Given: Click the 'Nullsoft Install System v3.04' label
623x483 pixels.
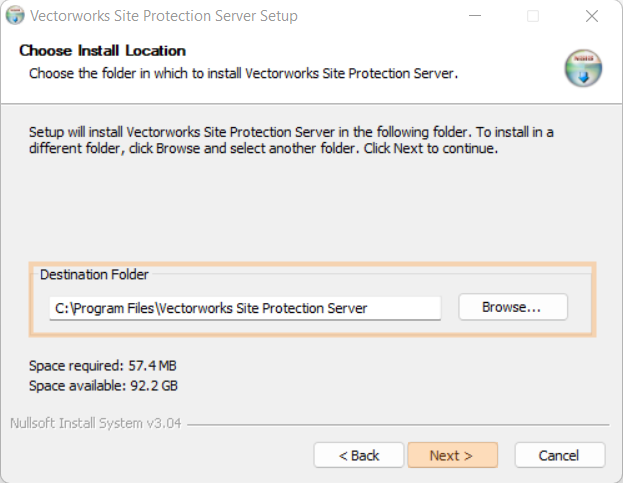Looking at the screenshot, I should click(96, 423).
